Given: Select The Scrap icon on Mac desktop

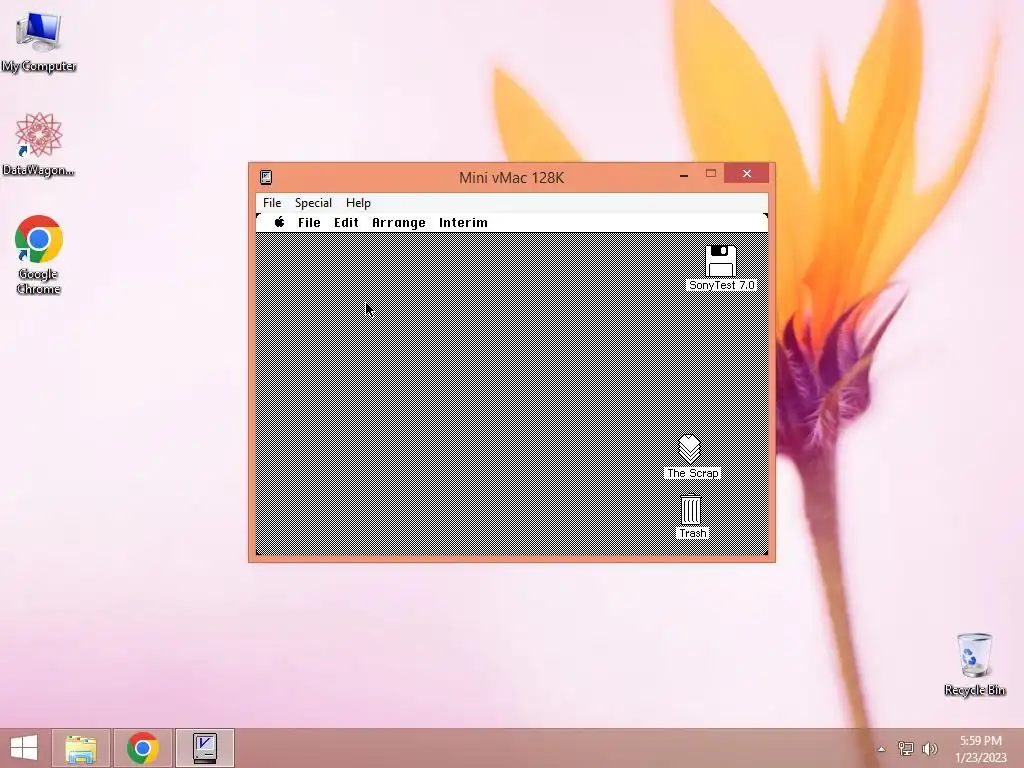Looking at the screenshot, I should click(x=690, y=449).
